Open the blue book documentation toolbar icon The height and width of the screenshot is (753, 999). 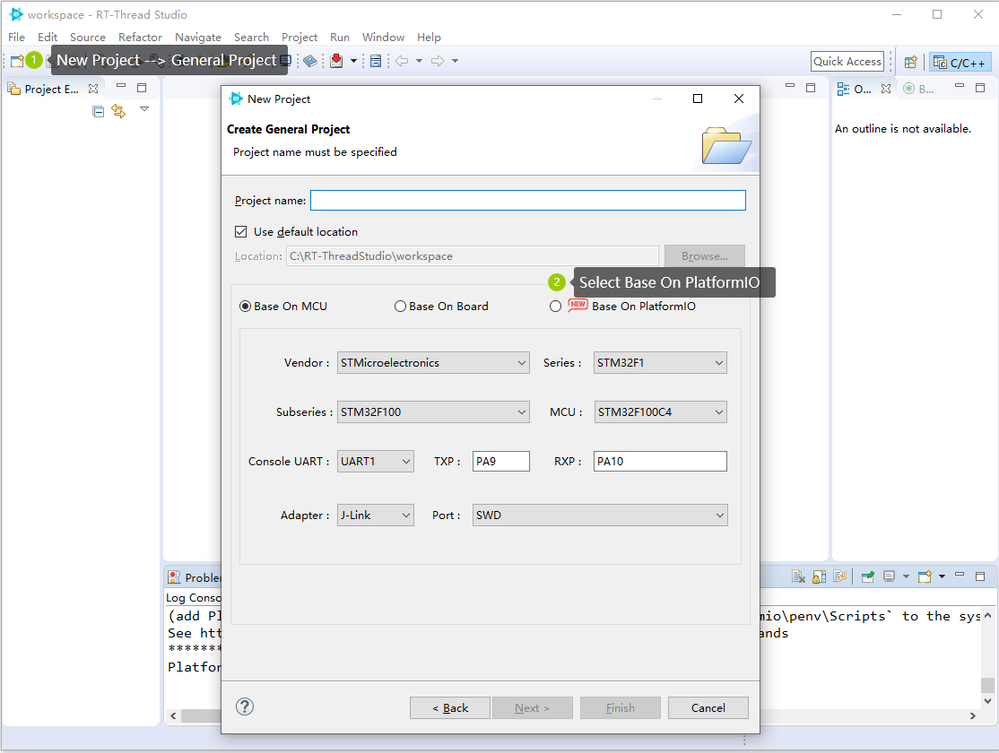pyautogui.click(x=310, y=61)
